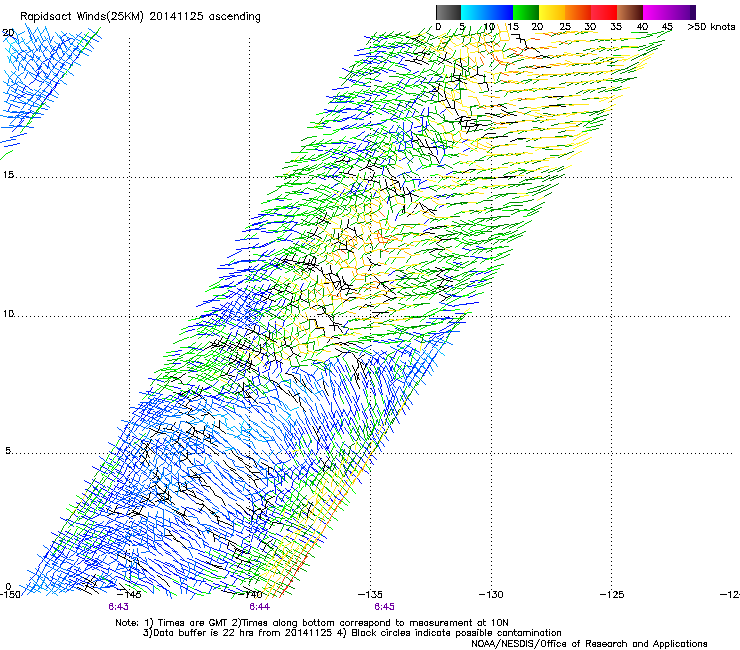Image resolution: width=740 pixels, height=650 pixels.
Task: Click the -130 longitude axis label
Action: 491,594
